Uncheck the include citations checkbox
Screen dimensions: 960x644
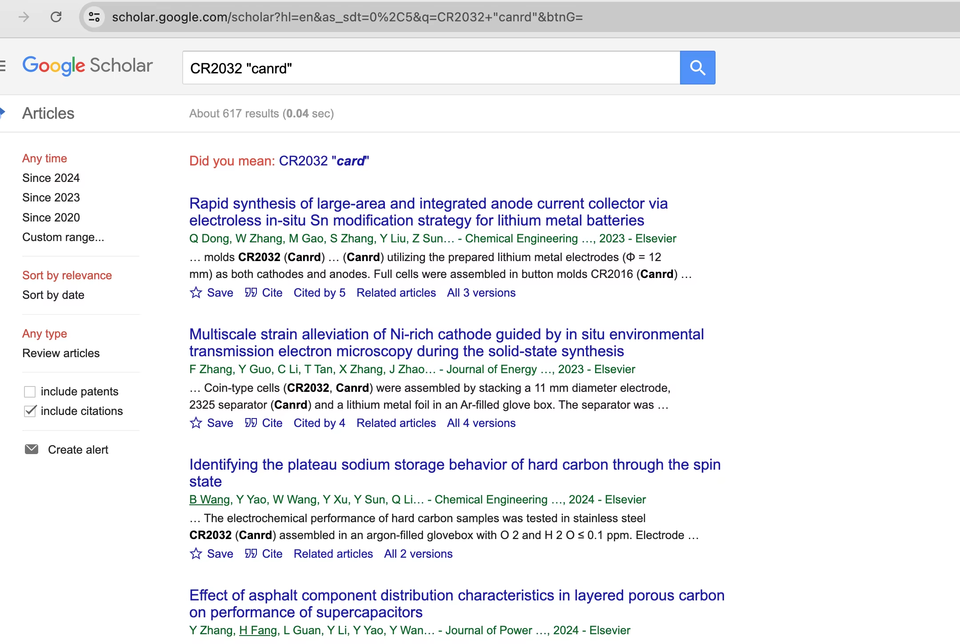pyautogui.click(x=29, y=411)
